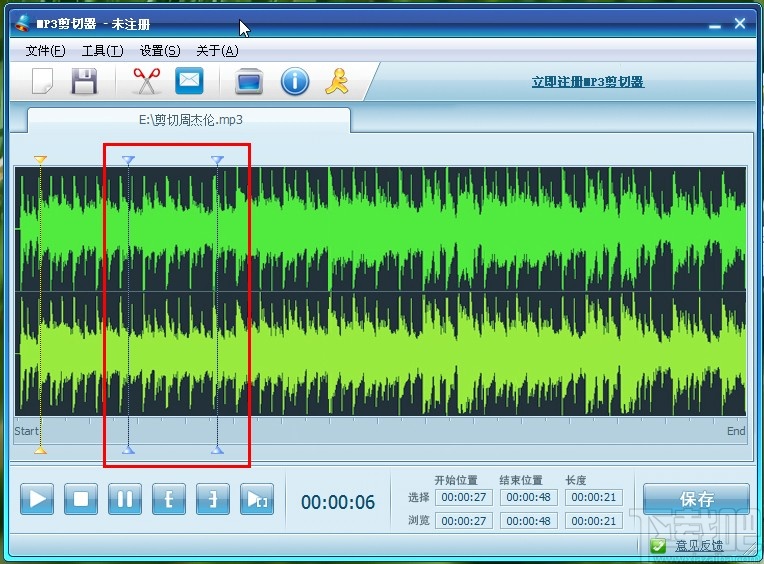Stop playback with the Stop button
The image size is (764, 564).
tap(81, 499)
